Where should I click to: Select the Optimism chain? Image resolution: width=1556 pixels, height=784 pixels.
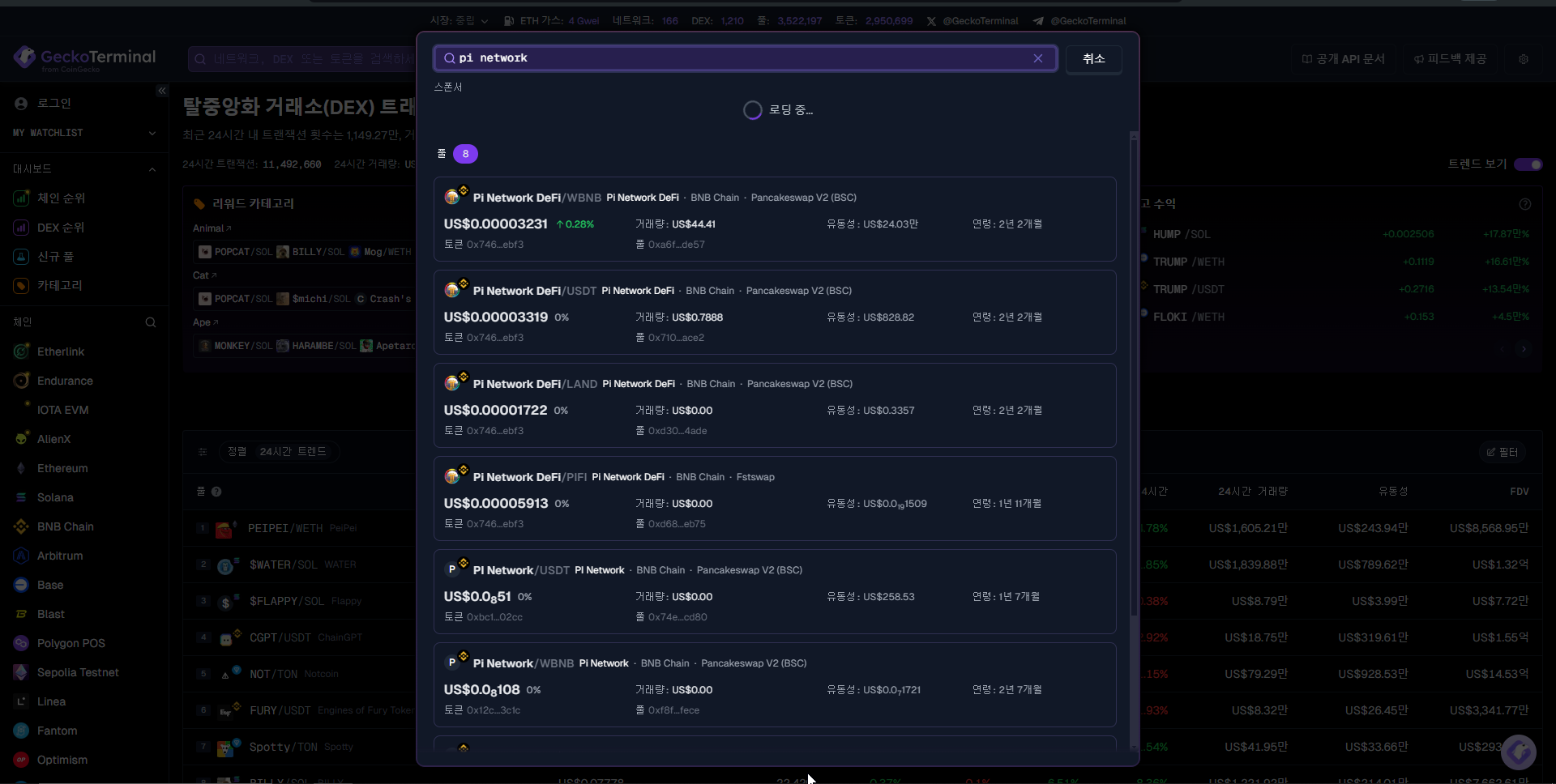(52, 760)
